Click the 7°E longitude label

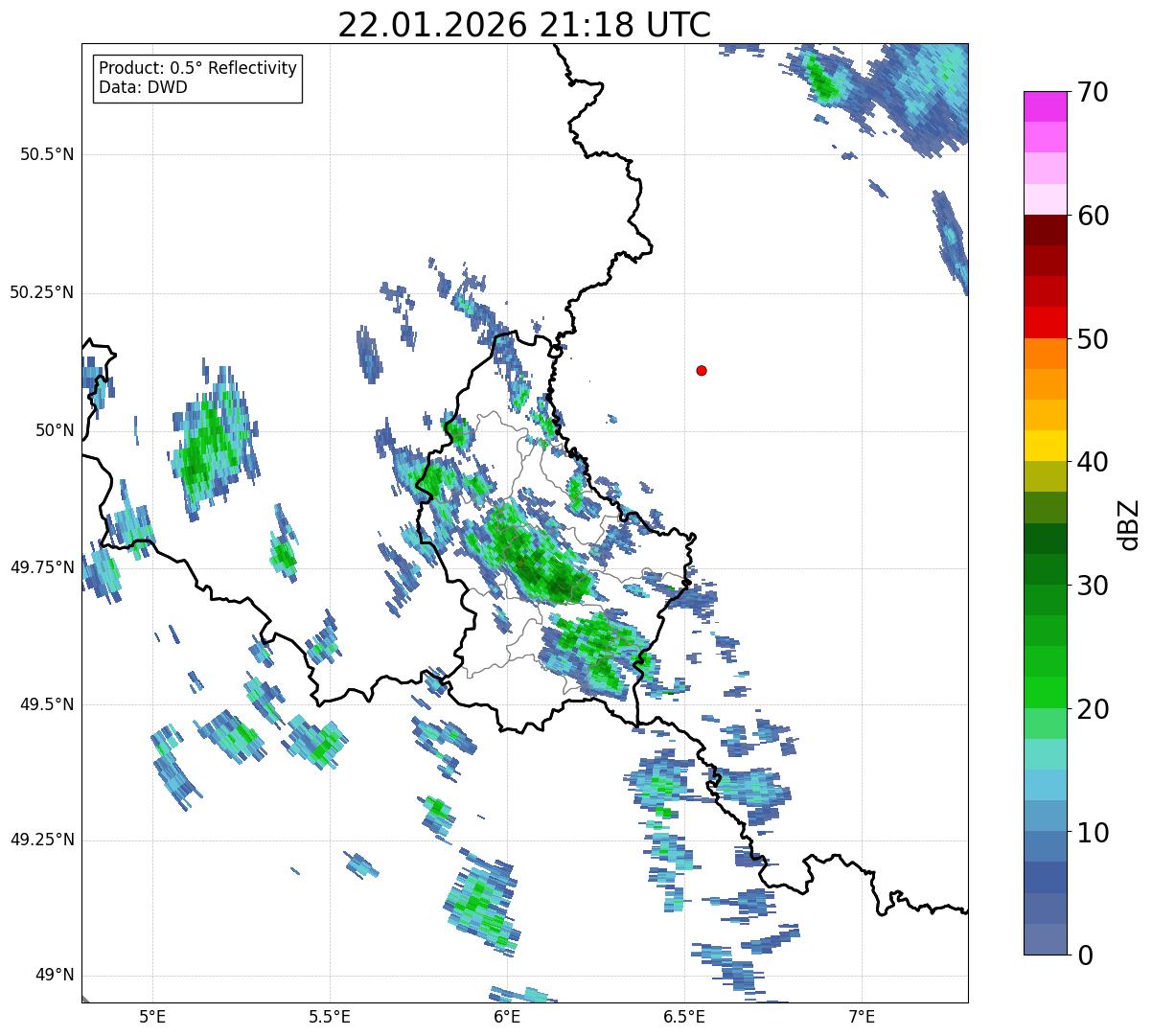tap(862, 1017)
